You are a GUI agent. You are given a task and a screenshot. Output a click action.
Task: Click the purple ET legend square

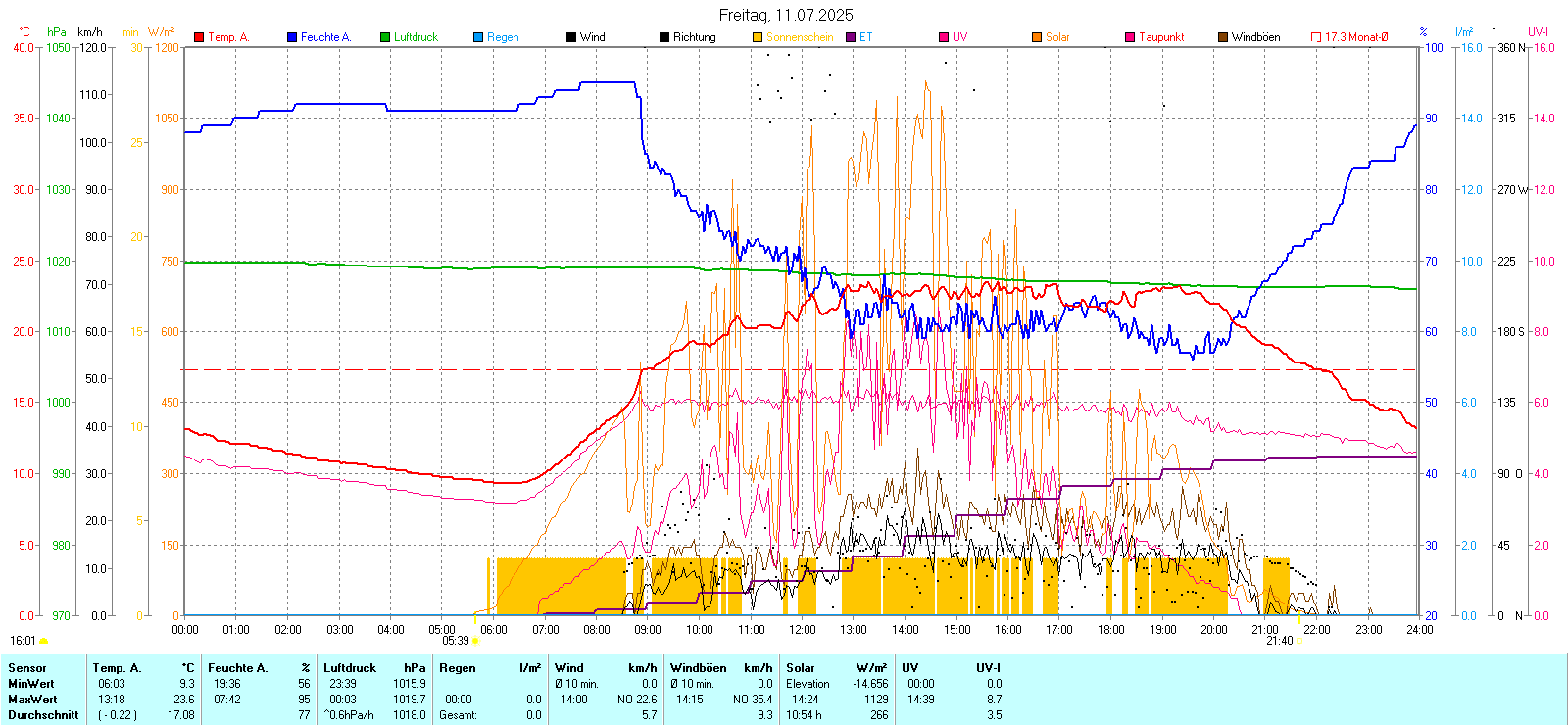click(851, 37)
